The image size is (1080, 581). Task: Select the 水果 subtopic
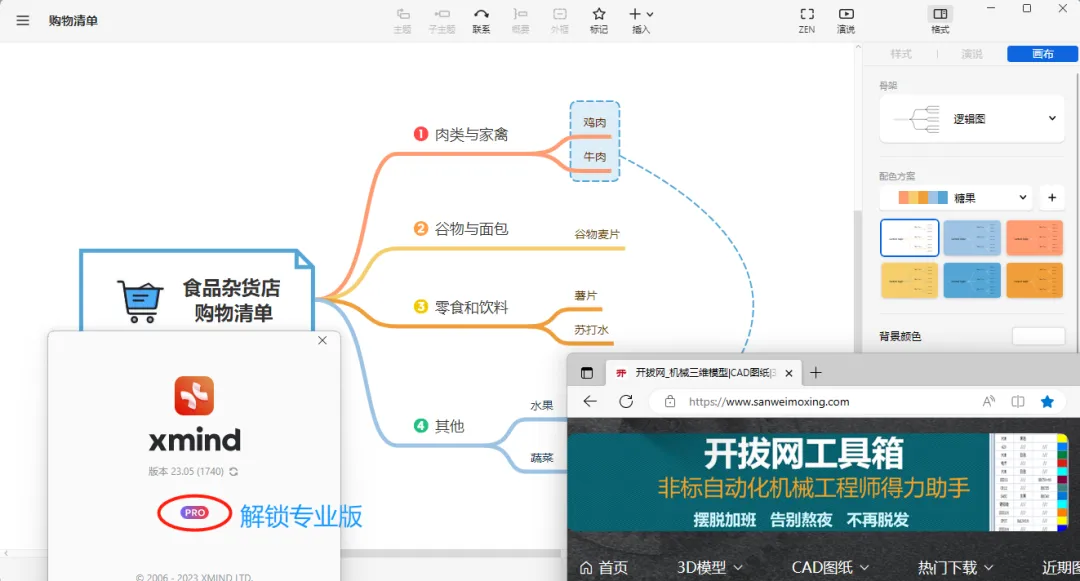(x=542, y=405)
